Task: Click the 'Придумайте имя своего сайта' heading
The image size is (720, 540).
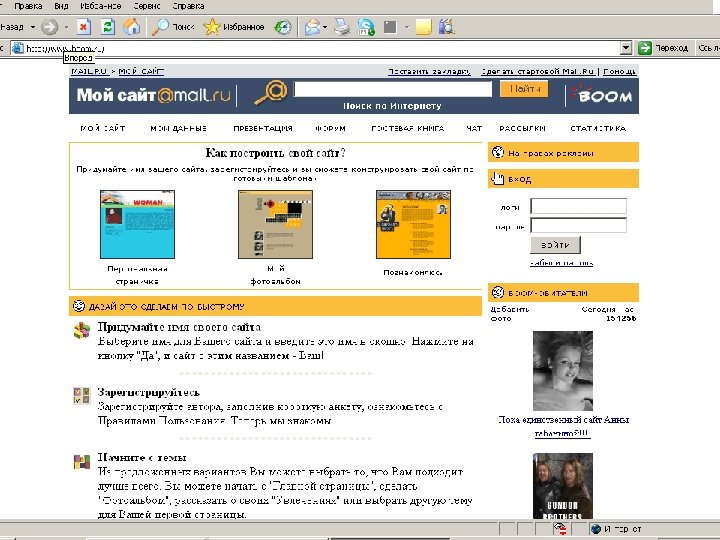Action: [x=179, y=327]
